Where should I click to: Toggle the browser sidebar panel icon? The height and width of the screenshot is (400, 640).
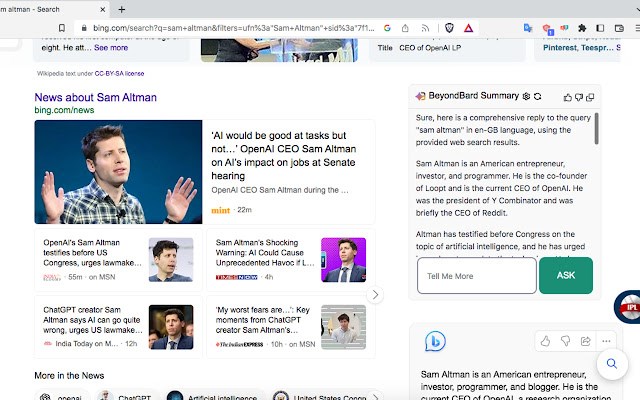pyautogui.click(x=600, y=28)
